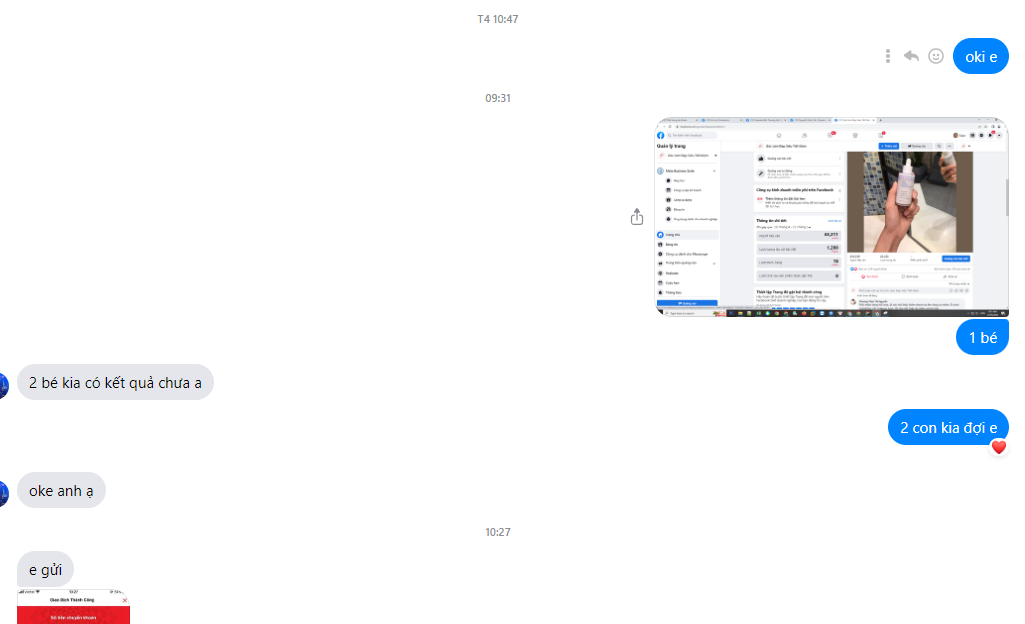This screenshot has width=1025, height=624.
Task: Open sender avatar beside "2 bé kia" message
Action: point(4,384)
